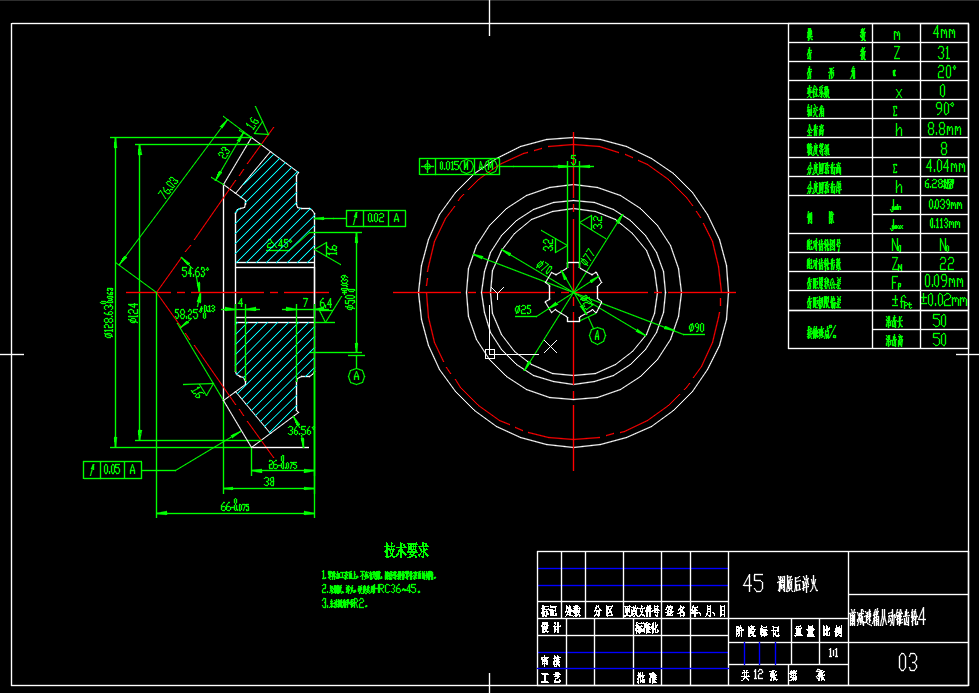Image resolution: width=979 pixels, height=693 pixels.
Task: Select the '分区' header cell
Action: click(x=603, y=611)
